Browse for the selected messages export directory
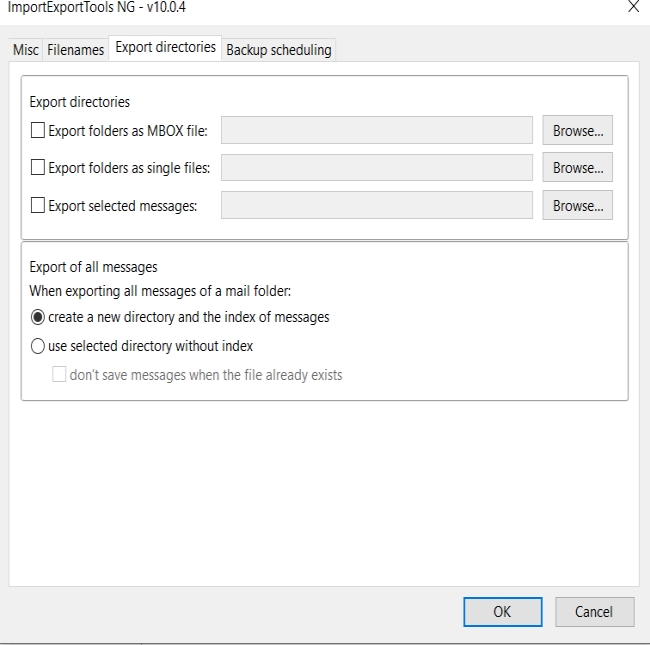 pyautogui.click(x=577, y=205)
